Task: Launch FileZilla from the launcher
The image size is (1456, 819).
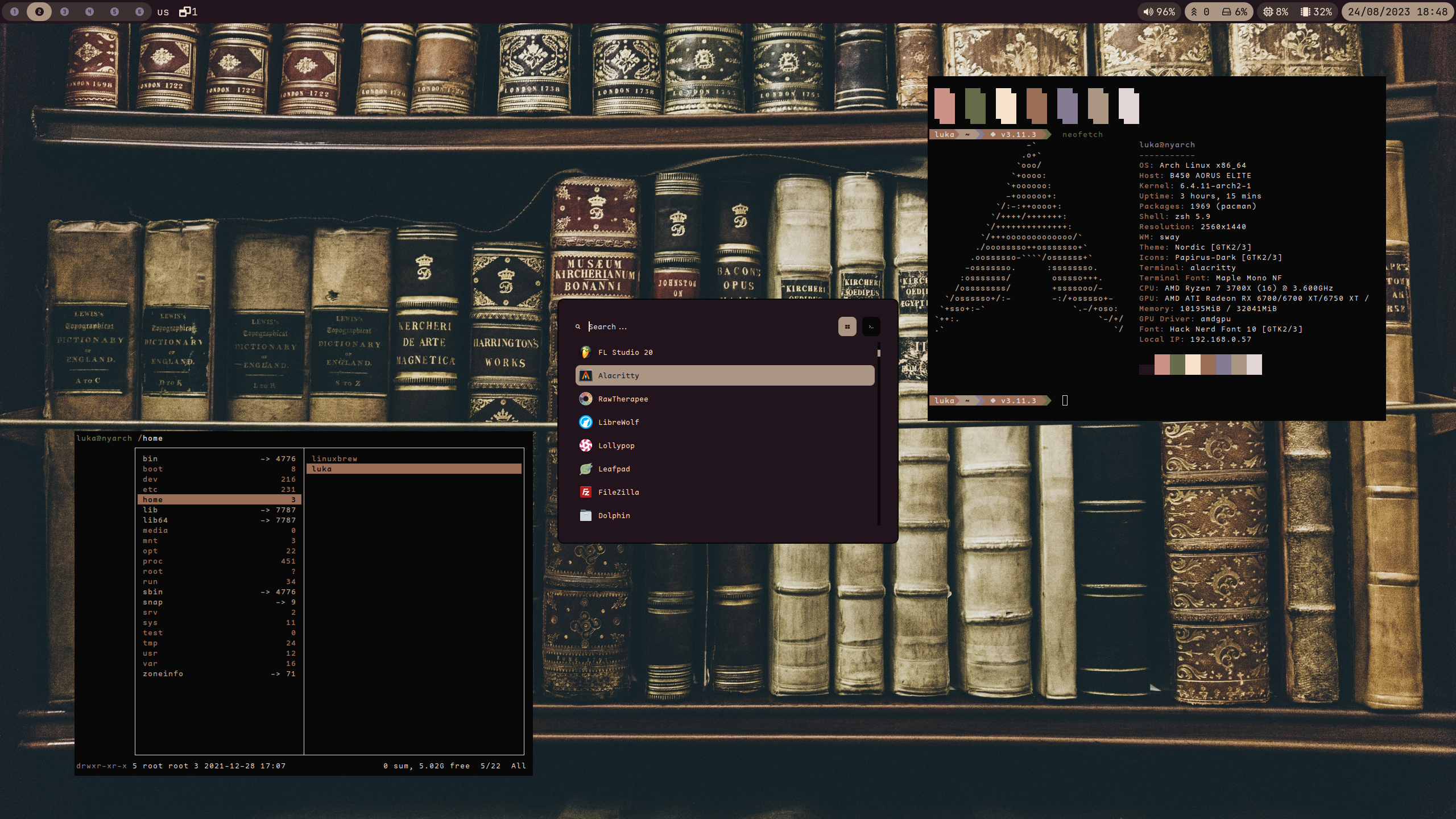Action: (x=618, y=492)
